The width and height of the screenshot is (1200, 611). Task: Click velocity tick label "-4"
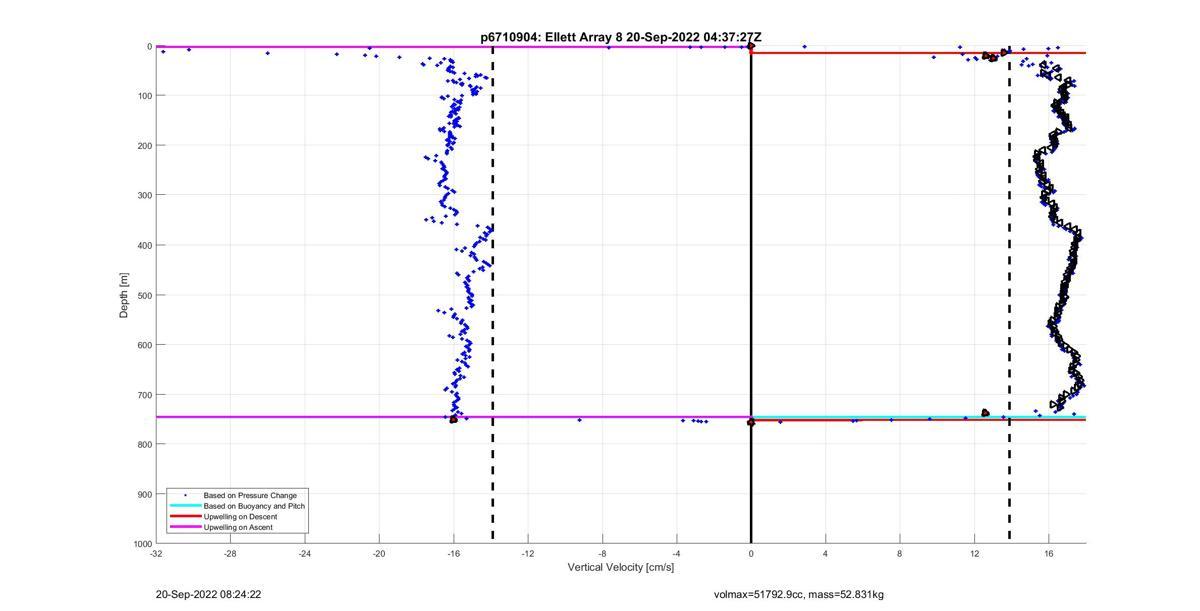[x=676, y=553]
